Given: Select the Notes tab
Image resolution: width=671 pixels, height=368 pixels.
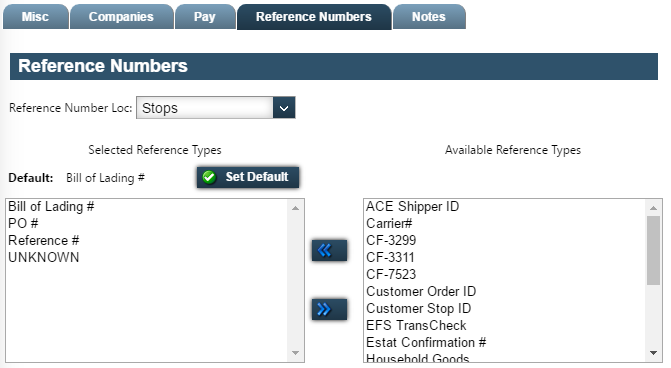Looking at the screenshot, I should click(429, 17).
